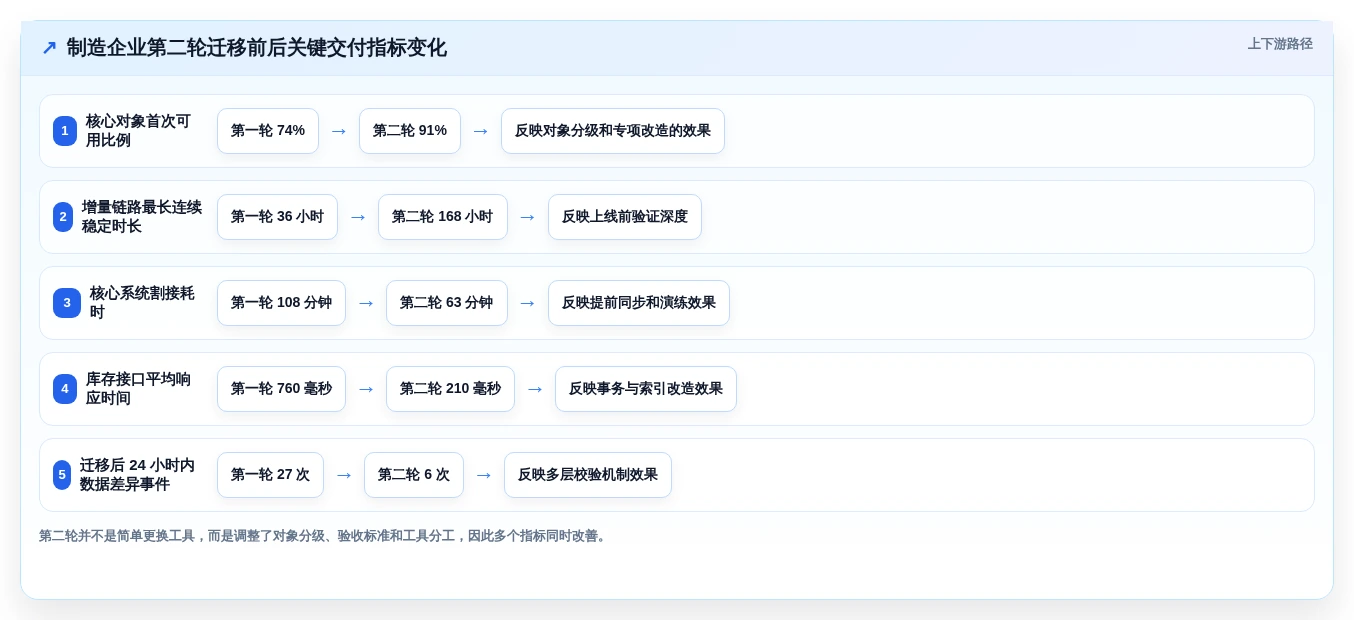This screenshot has height=620, width=1354.
Task: Click the 第二轮 210 毫秒 chip
Action: (x=450, y=389)
